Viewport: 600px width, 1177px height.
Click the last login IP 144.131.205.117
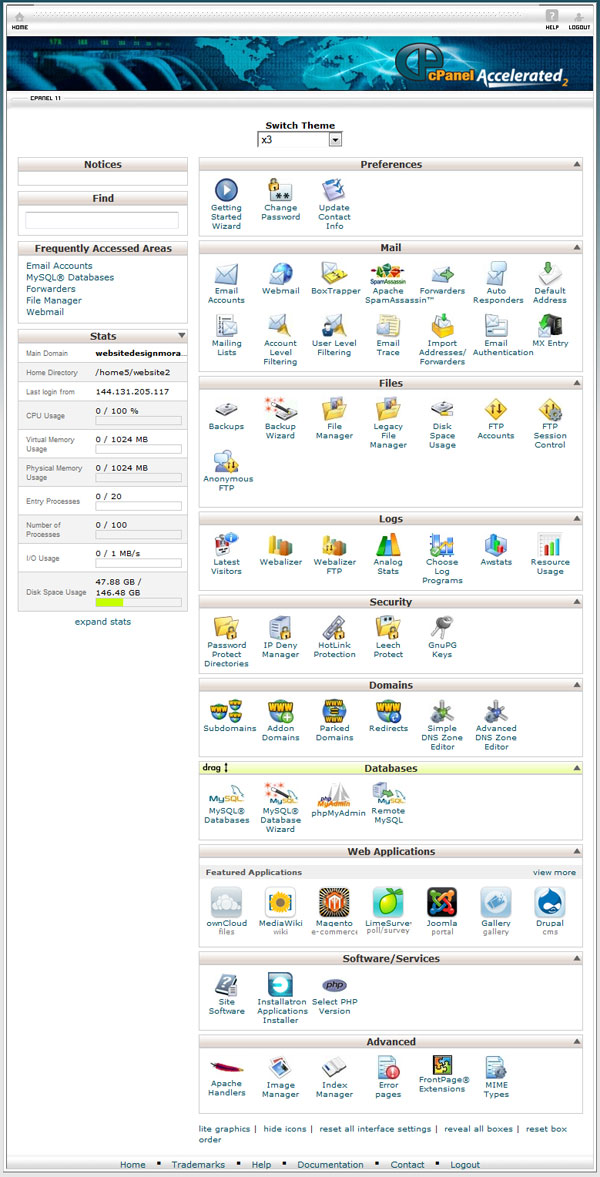point(132,392)
